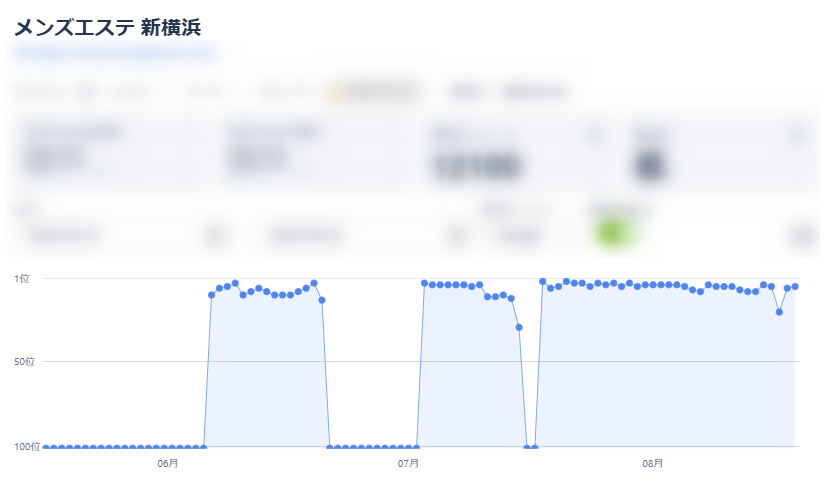Click the icon in the fourth summary card's corner

click(797, 135)
